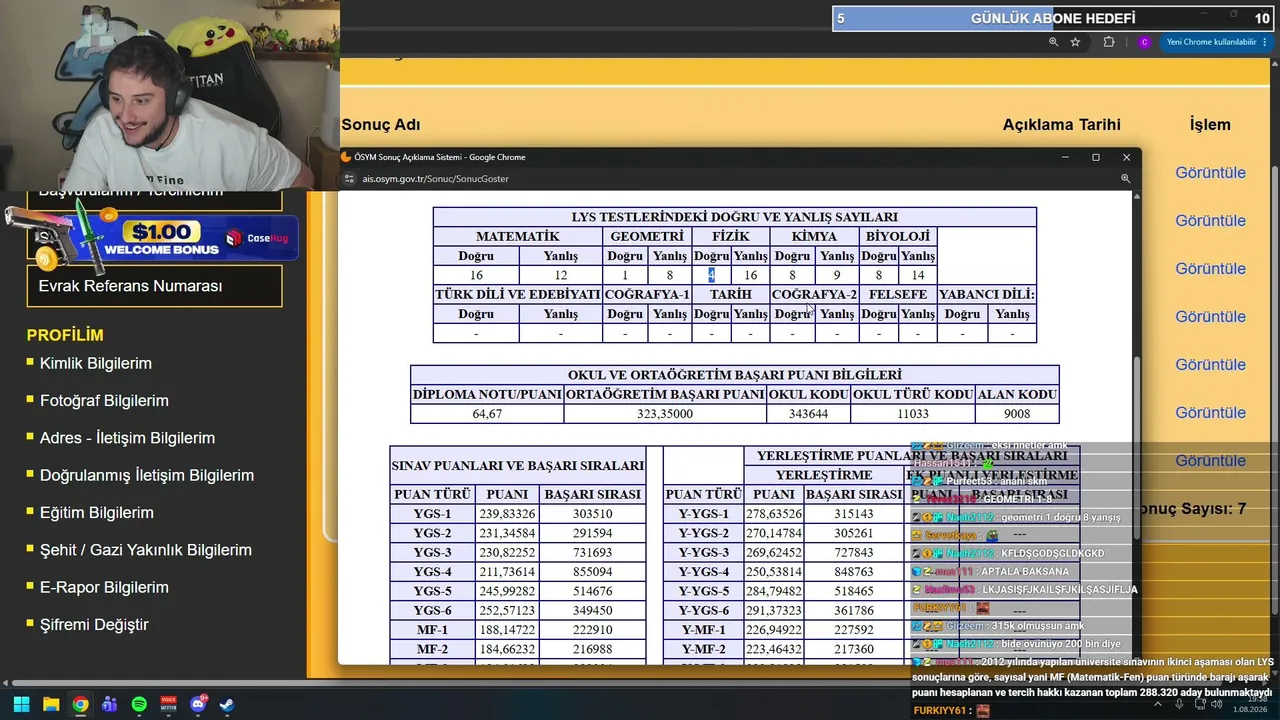
Task: Click the placement score 291,37323
Action: [x=774, y=611]
